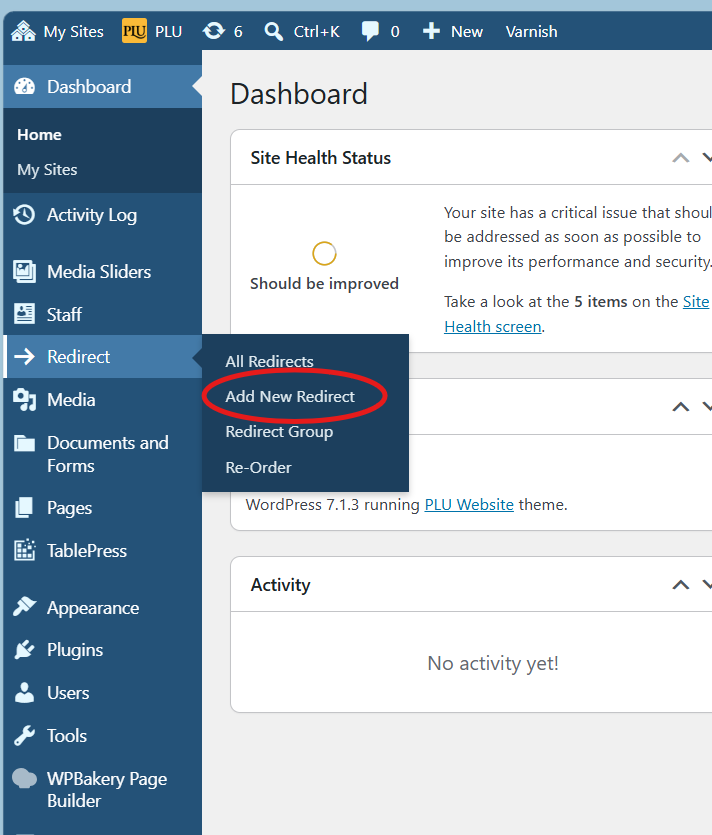Click the Plugins plug icon
Image resolution: width=712 pixels, height=835 pixels.
click(x=24, y=650)
